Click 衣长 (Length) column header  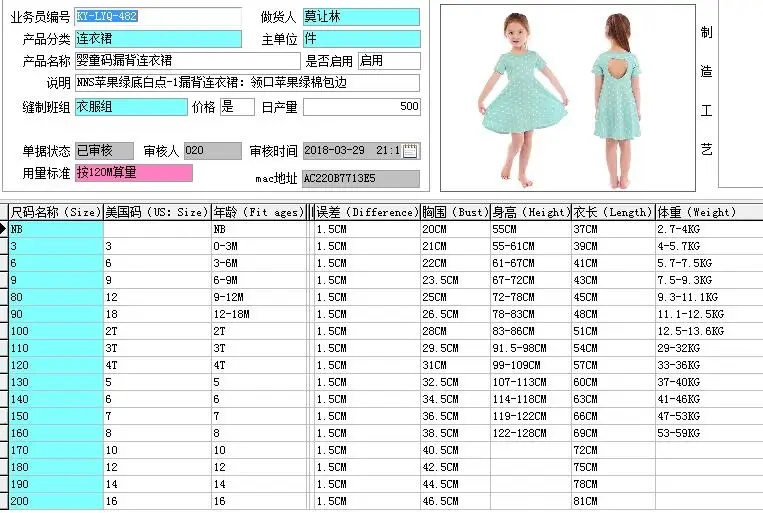pyautogui.click(x=613, y=212)
